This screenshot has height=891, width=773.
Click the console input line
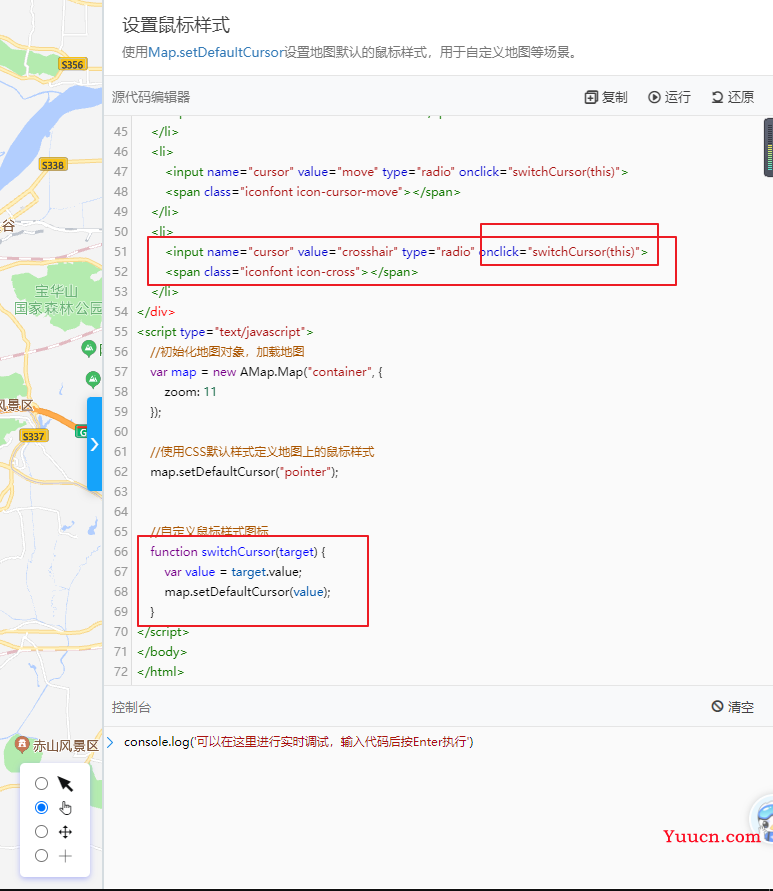(298, 742)
